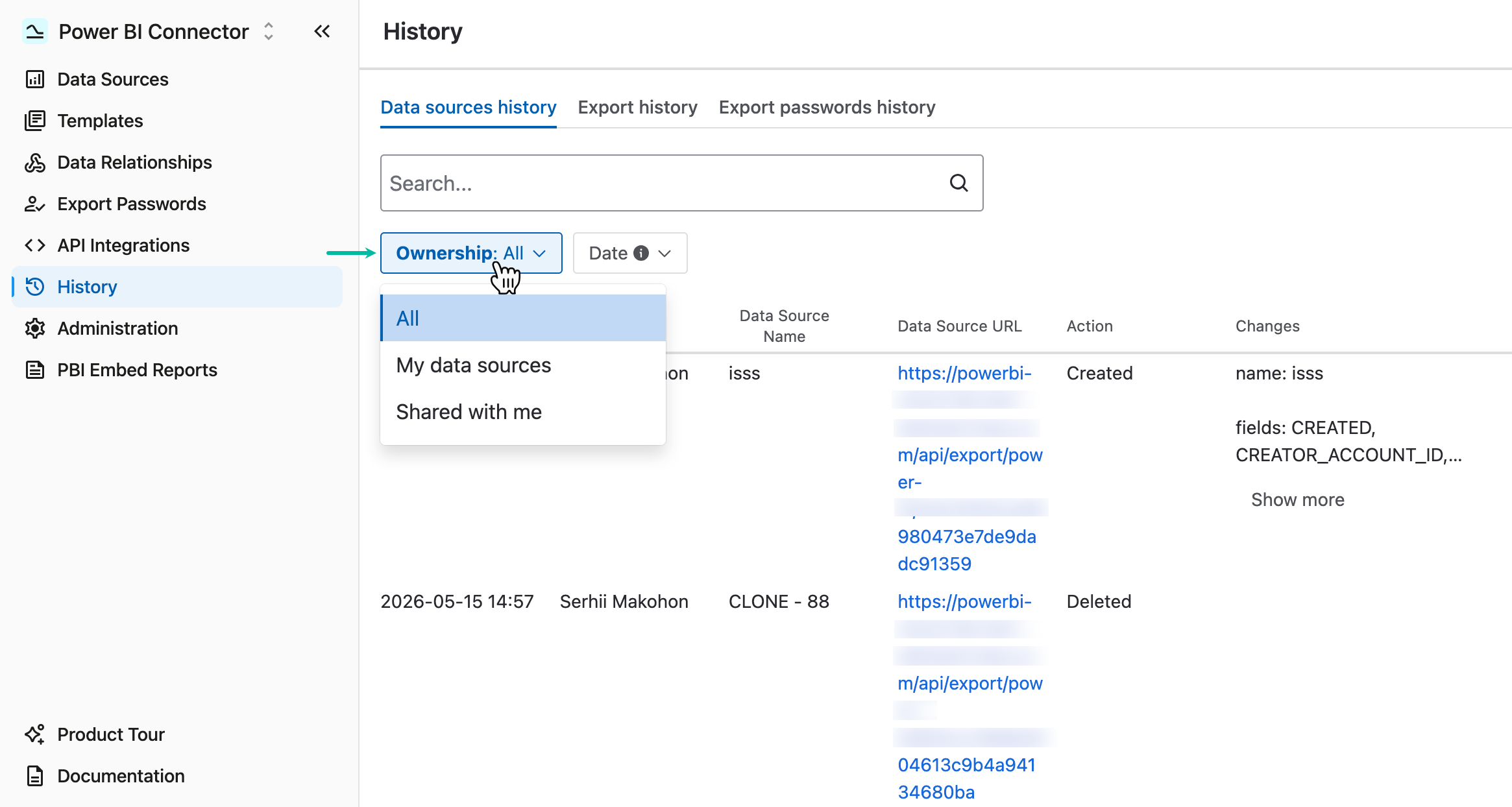This screenshot has width=1512, height=807.
Task: Click the History page heading
Action: click(422, 31)
